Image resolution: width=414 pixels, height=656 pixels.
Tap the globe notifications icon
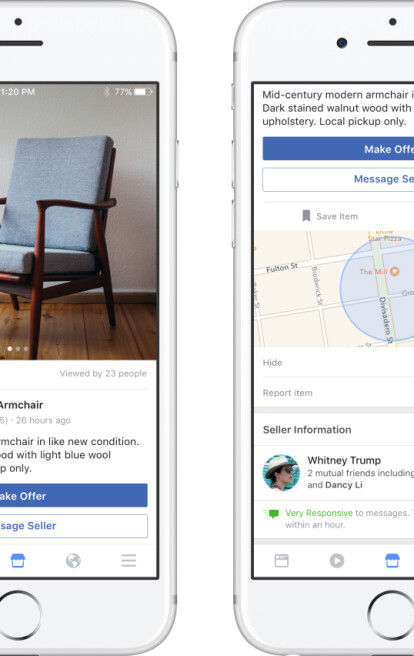[x=73, y=560]
